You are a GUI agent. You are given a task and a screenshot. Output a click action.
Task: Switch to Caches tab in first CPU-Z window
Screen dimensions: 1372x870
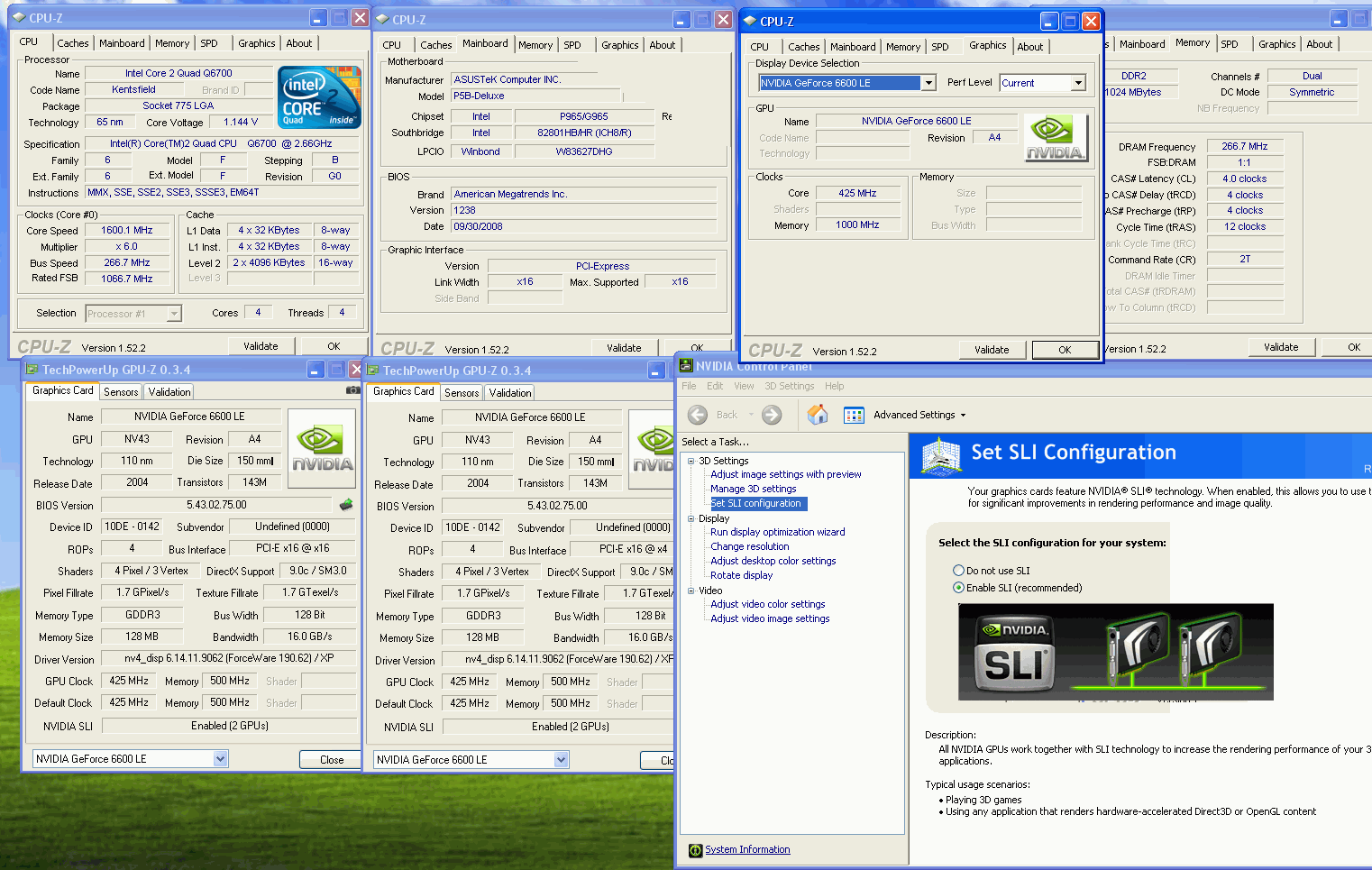point(73,43)
